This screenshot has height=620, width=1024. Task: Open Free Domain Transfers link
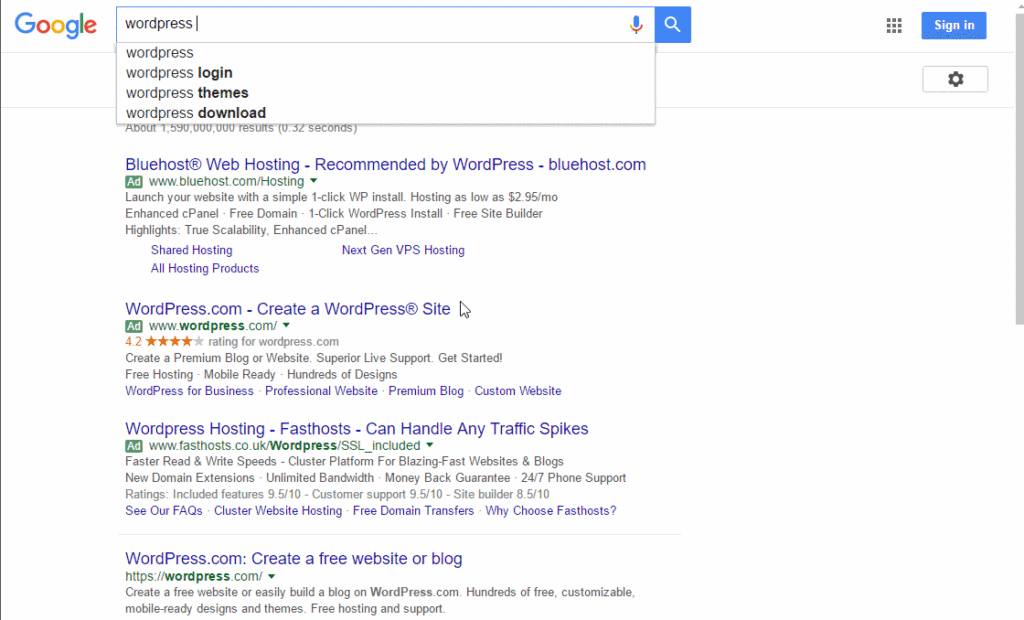click(x=413, y=511)
